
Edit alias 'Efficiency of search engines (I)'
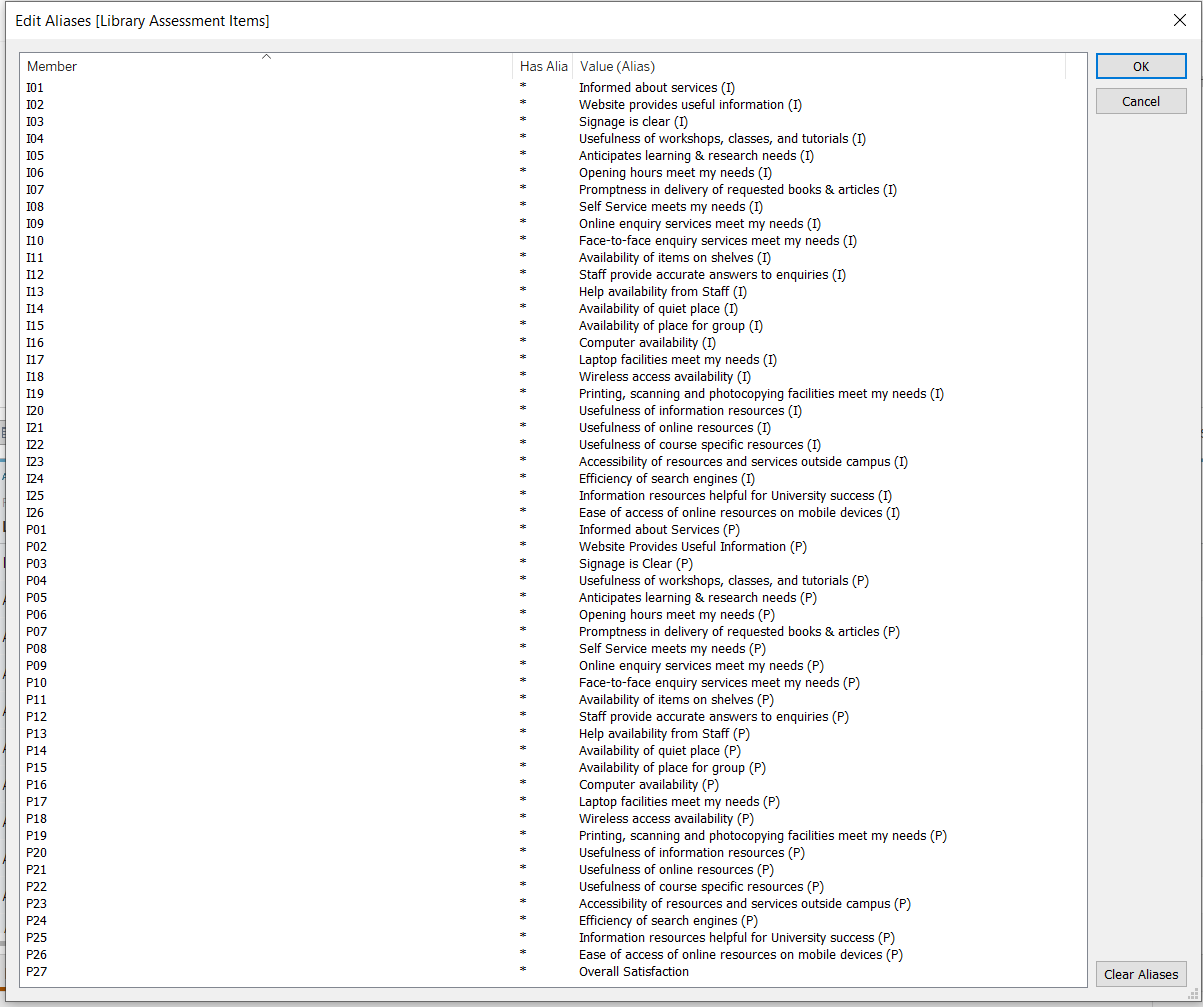pos(667,479)
